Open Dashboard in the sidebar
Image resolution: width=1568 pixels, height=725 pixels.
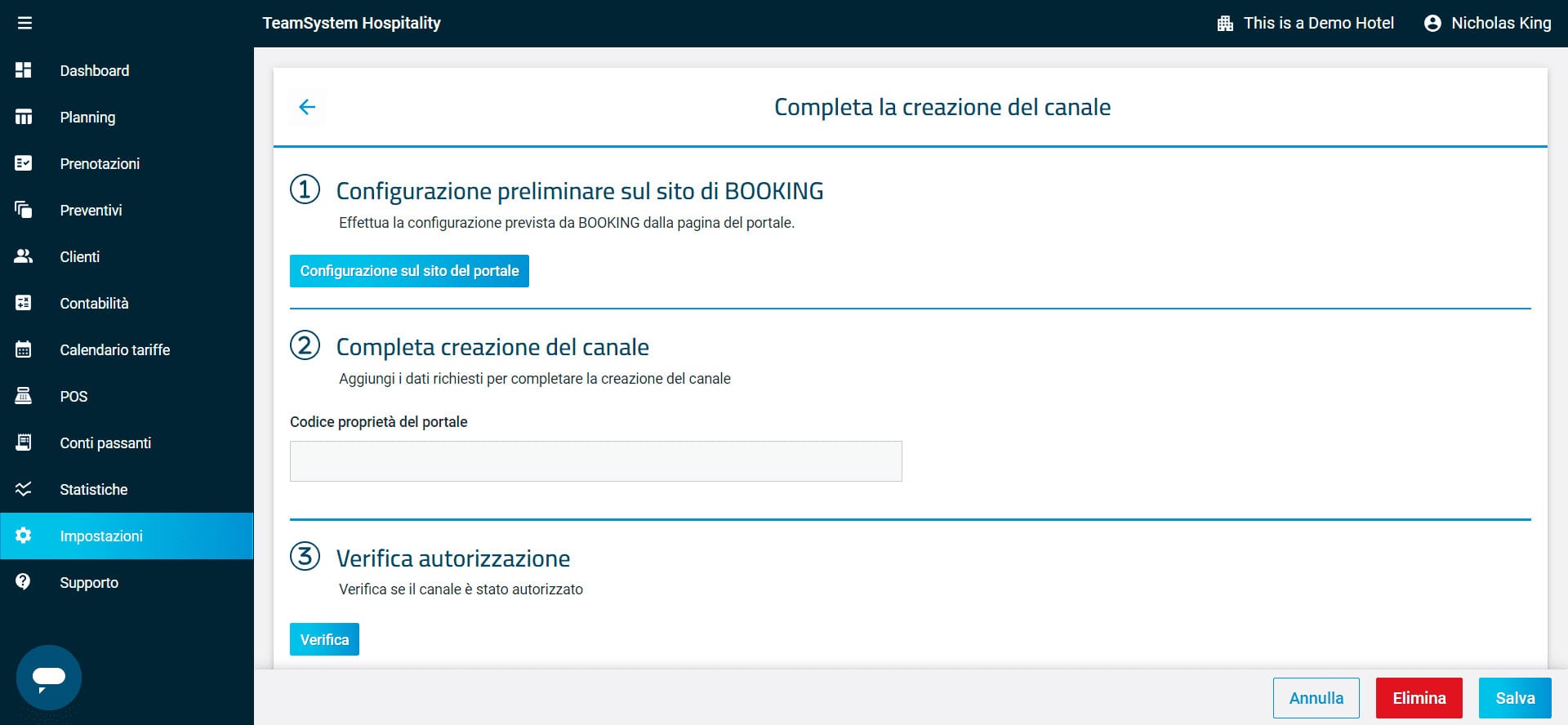point(127,70)
